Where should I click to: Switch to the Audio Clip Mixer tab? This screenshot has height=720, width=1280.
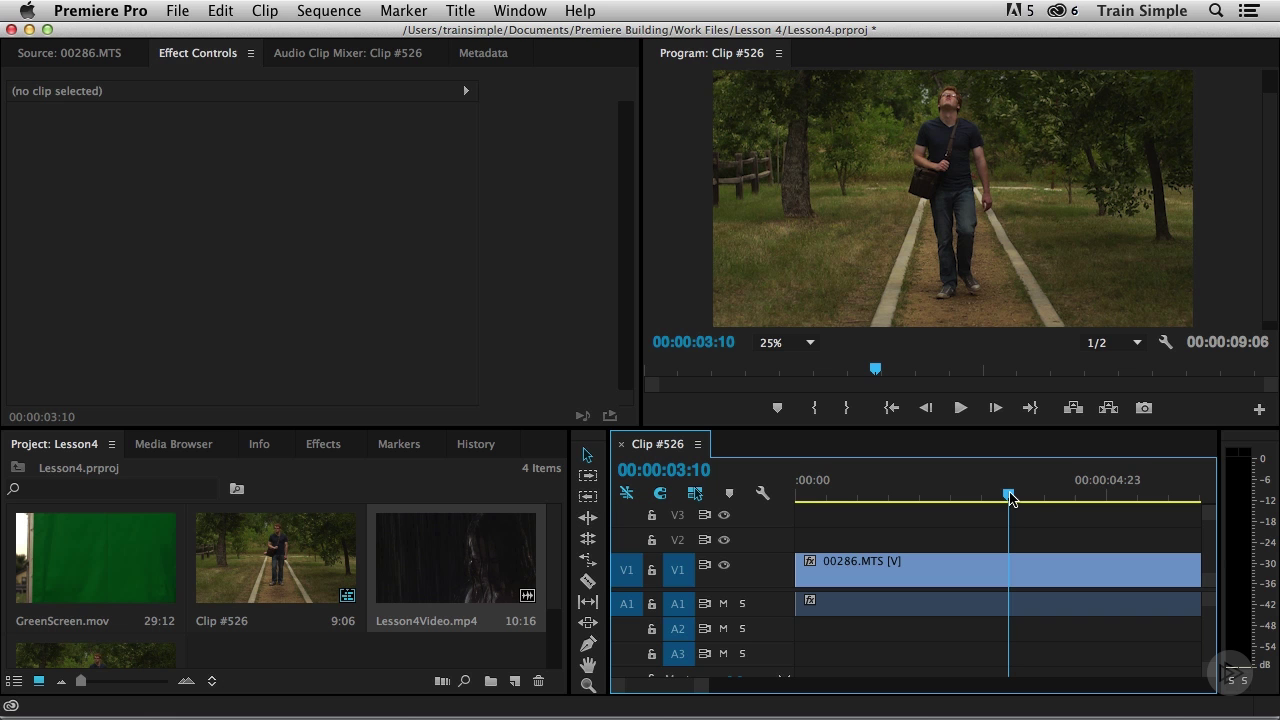tap(348, 53)
